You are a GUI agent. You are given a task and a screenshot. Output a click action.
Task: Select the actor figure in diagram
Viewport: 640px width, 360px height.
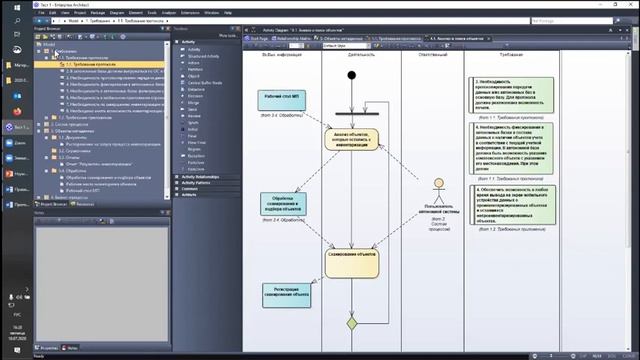pyautogui.click(x=439, y=191)
